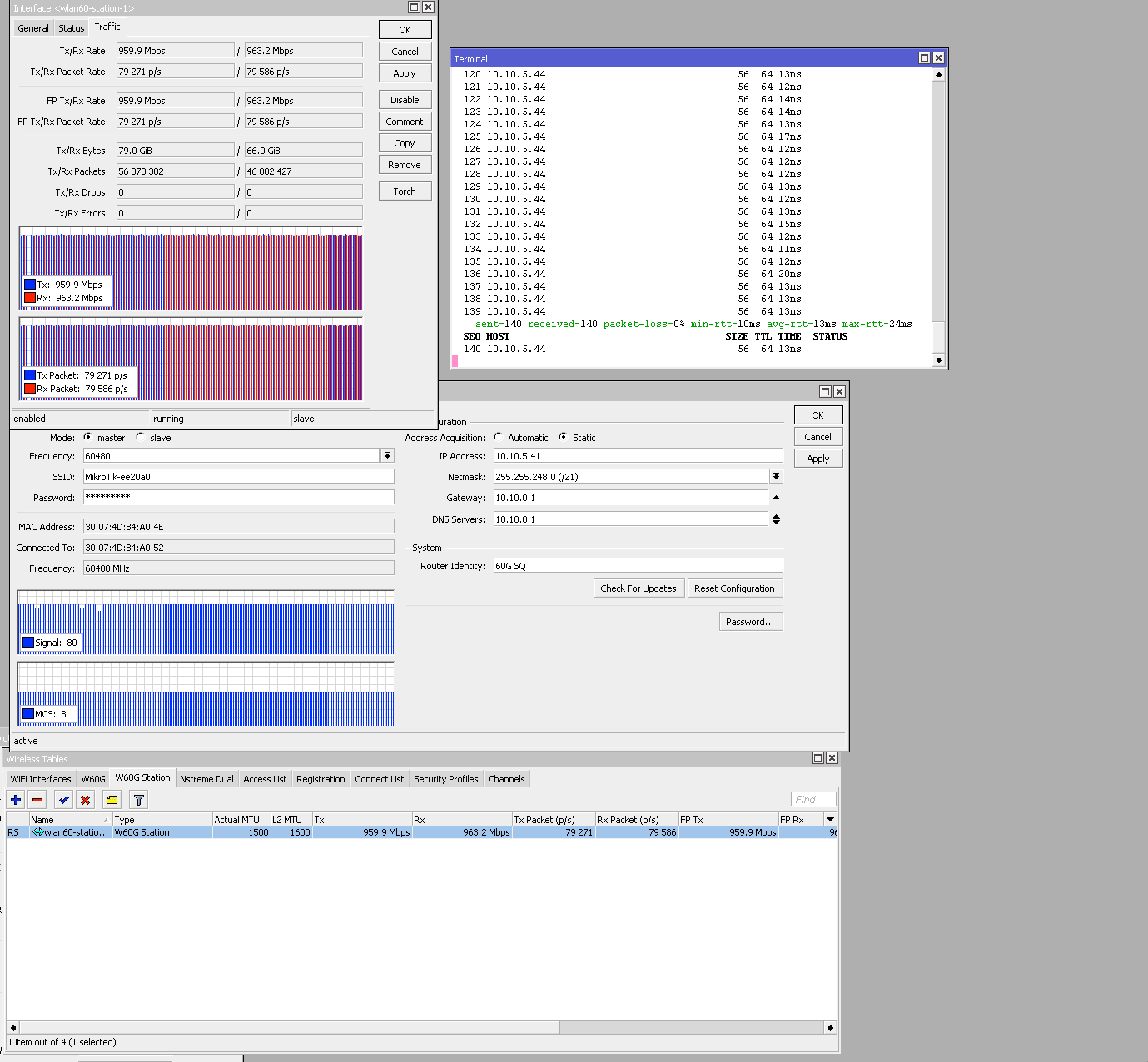Image resolution: width=1148 pixels, height=1062 pixels.
Task: Click Check For Updates button
Action: point(639,588)
